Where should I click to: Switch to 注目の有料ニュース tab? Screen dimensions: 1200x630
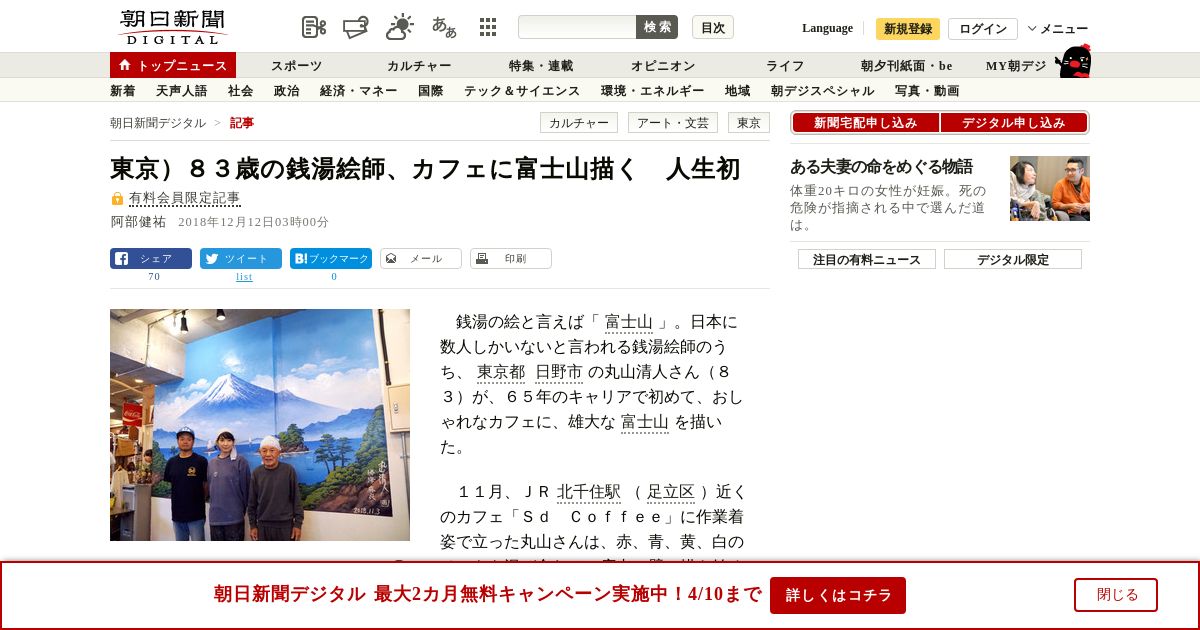pyautogui.click(x=867, y=259)
